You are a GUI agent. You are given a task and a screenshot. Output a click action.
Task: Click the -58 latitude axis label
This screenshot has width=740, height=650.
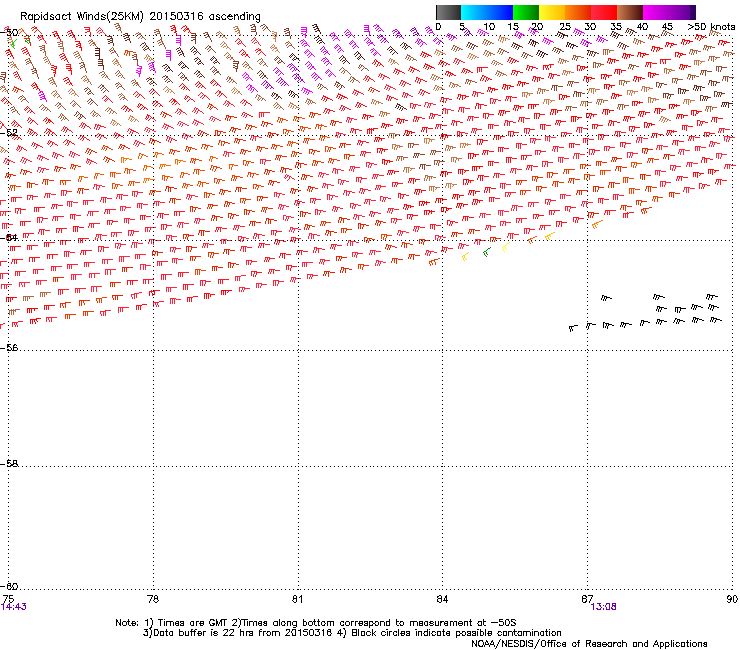click(10, 464)
